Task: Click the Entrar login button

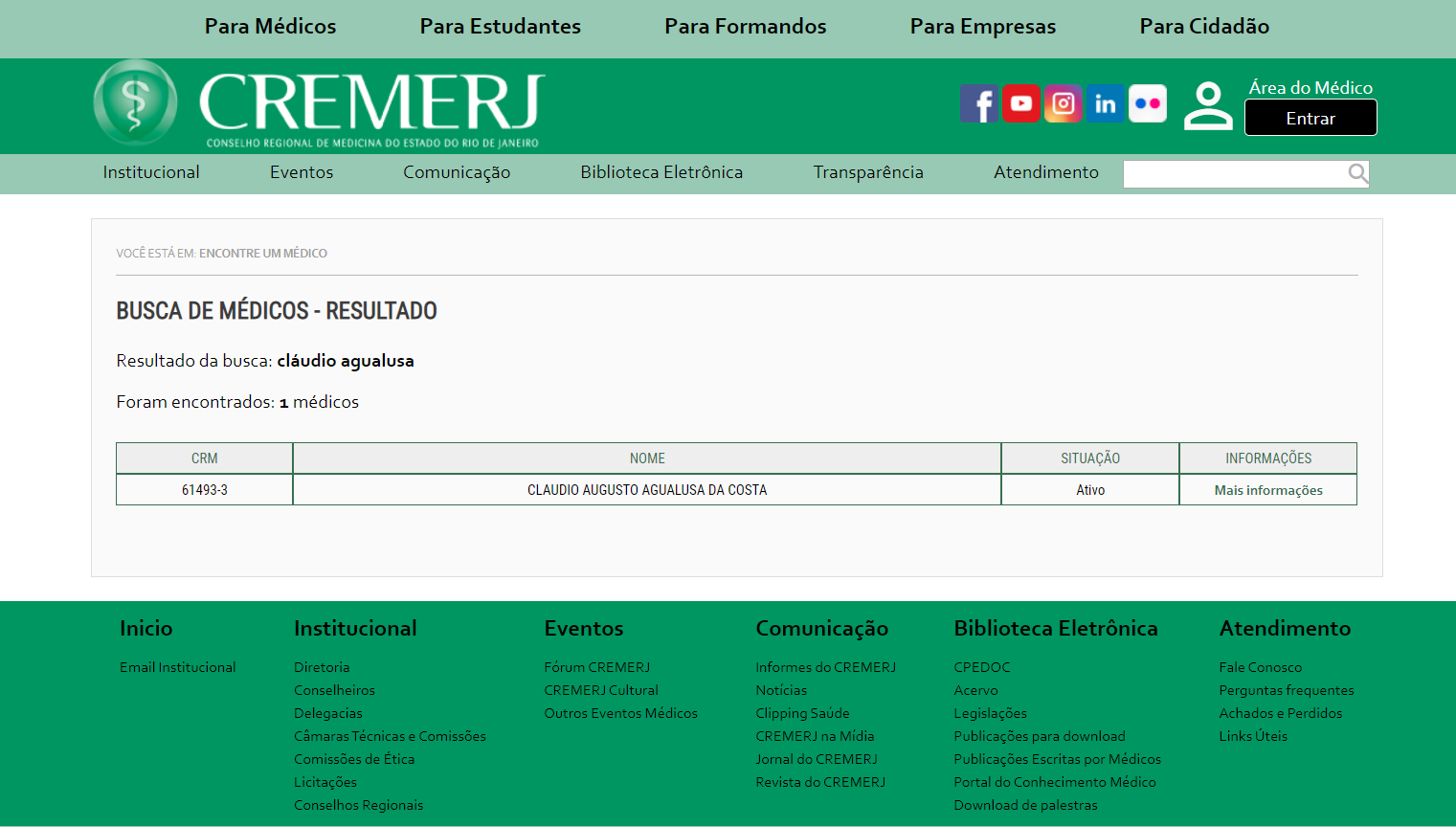Action: [x=1310, y=118]
